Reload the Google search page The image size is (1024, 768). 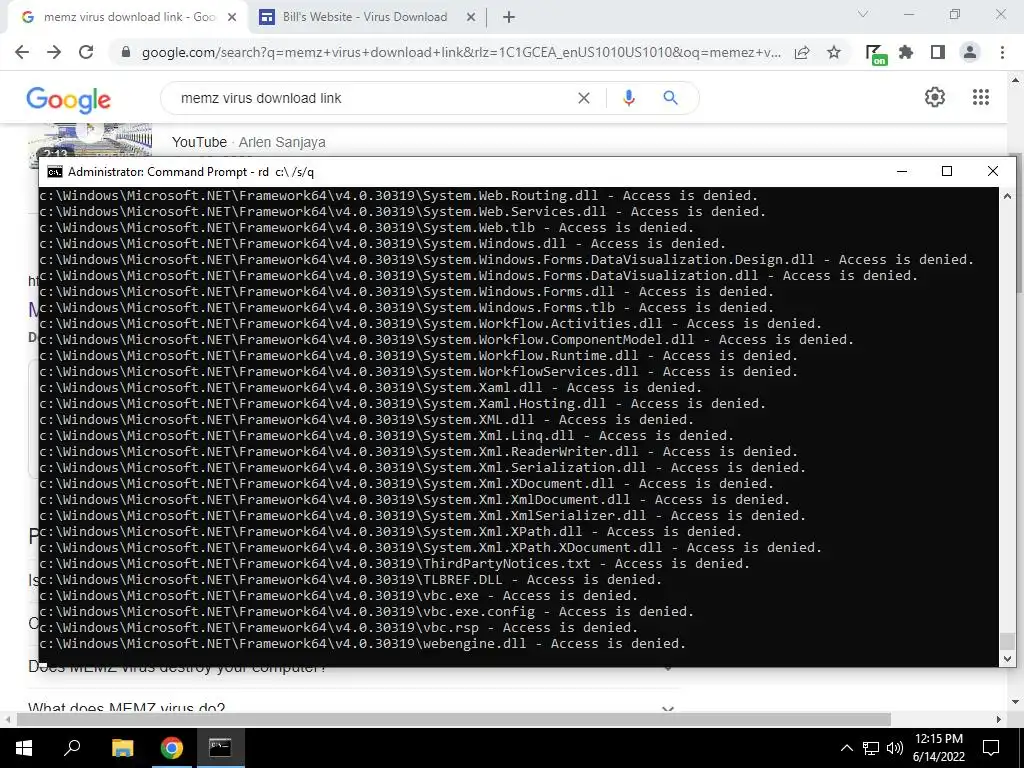[x=86, y=52]
